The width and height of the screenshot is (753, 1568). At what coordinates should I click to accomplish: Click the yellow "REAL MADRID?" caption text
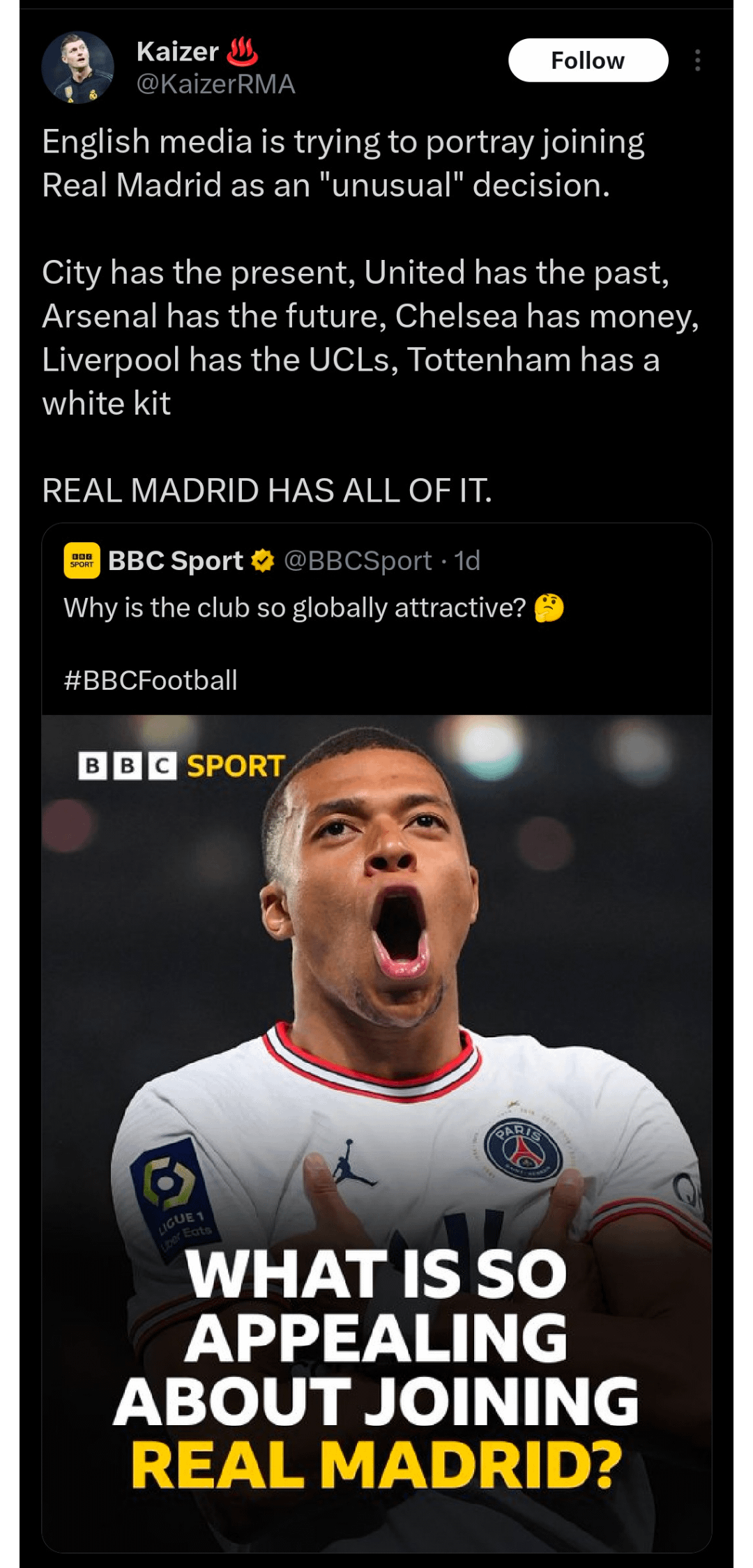[376, 1465]
